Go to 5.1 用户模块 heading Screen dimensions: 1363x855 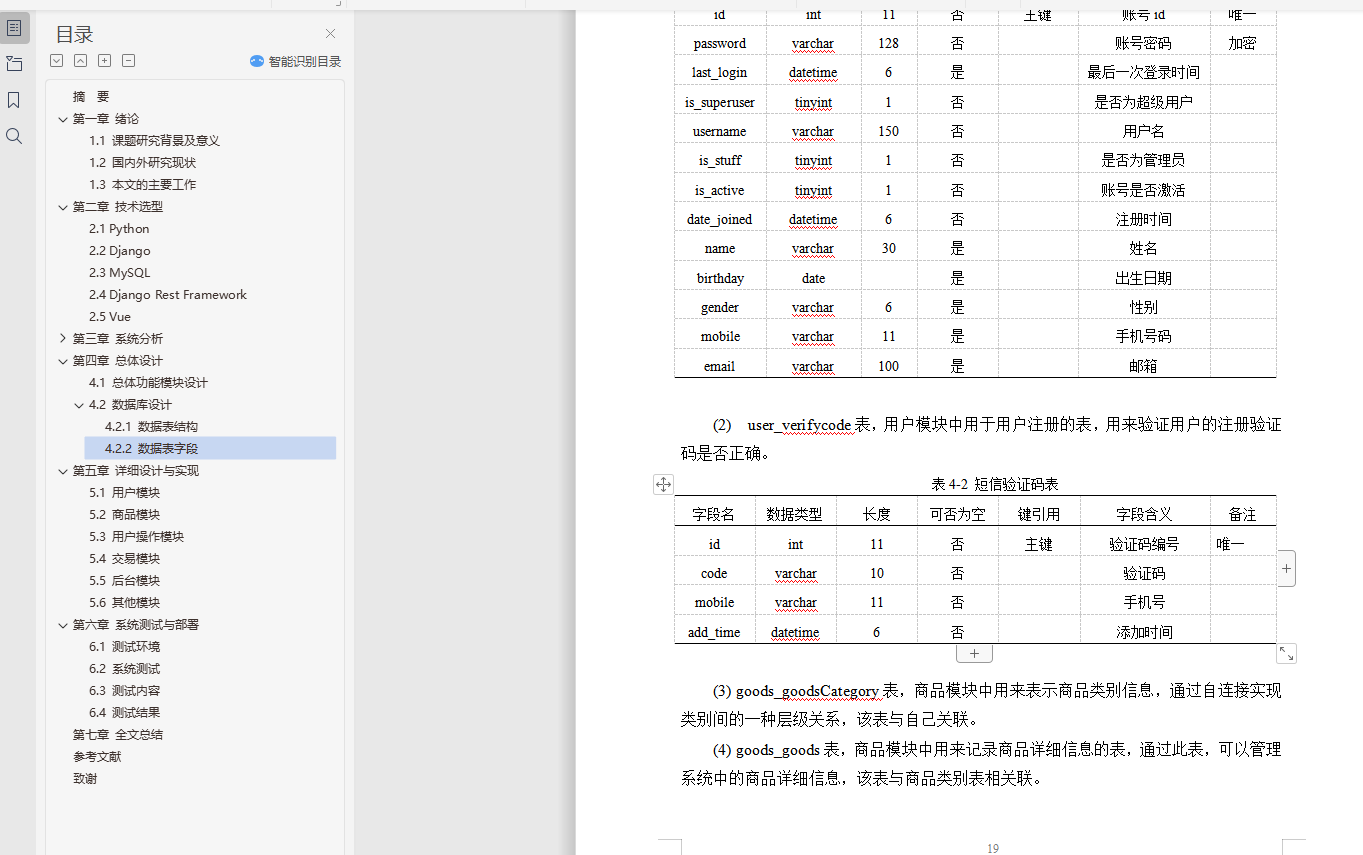click(124, 493)
